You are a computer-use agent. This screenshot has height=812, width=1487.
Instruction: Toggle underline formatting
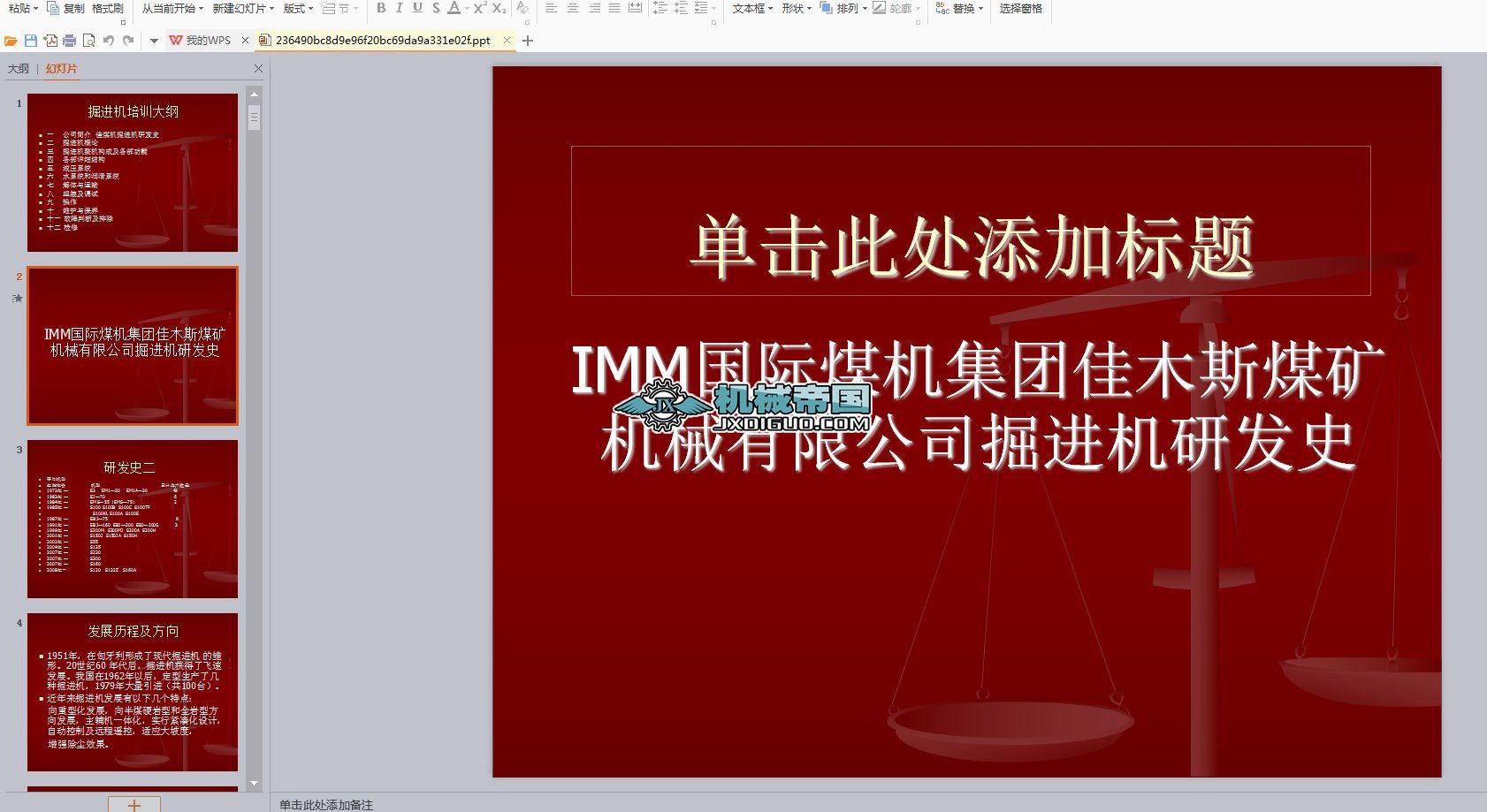[416, 10]
